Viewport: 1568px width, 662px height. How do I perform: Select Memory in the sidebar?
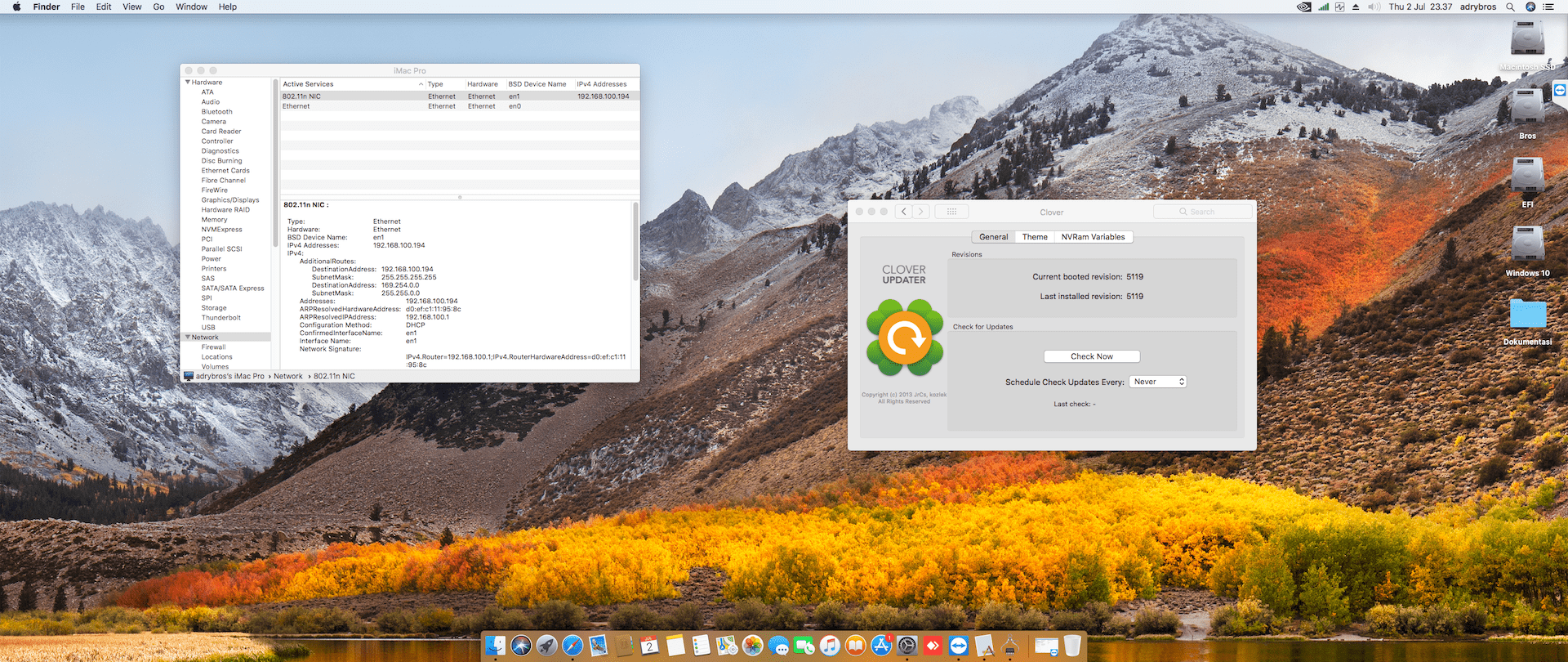pyautogui.click(x=214, y=220)
